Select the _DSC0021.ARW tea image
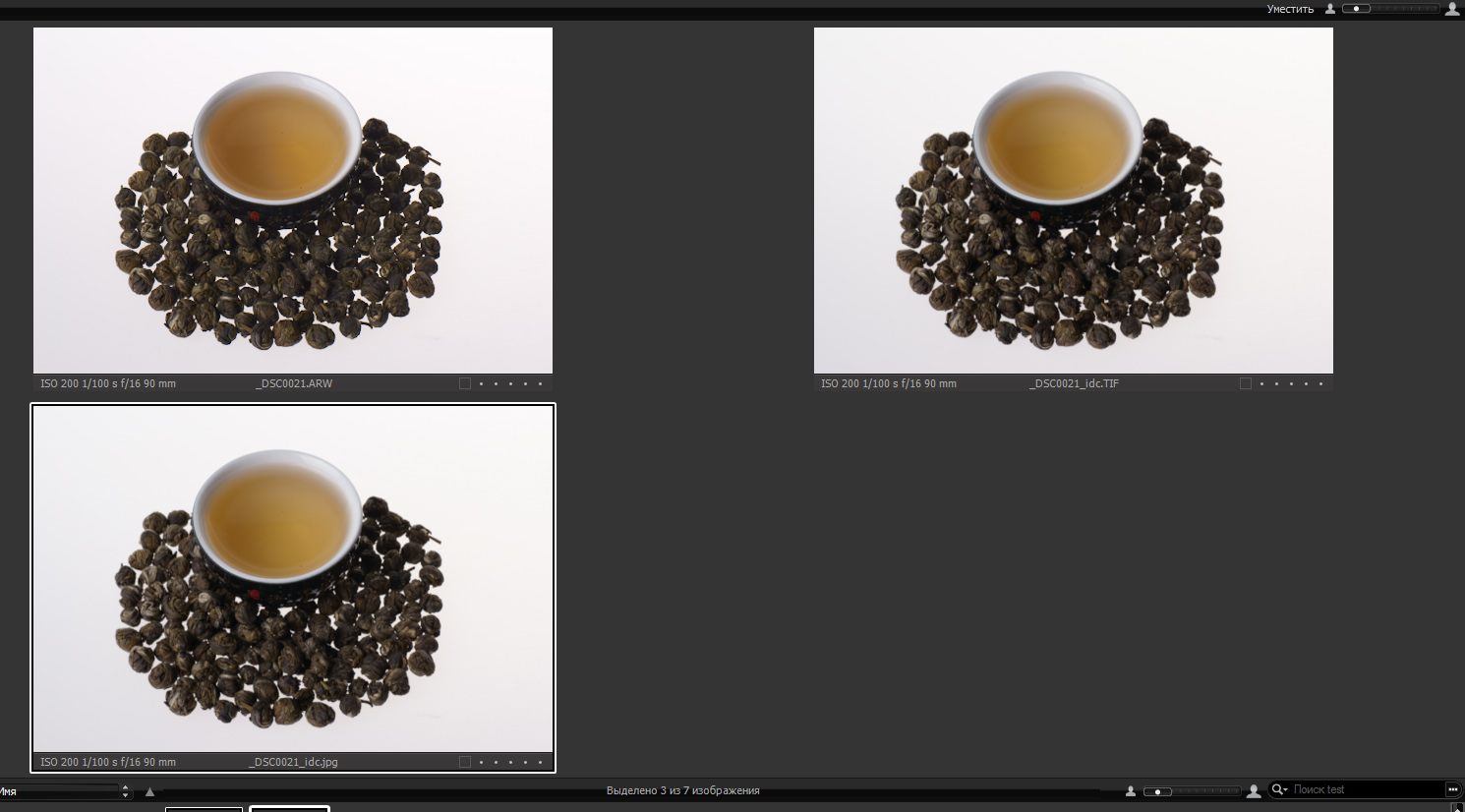Viewport: 1465px width, 812px height. tap(293, 201)
